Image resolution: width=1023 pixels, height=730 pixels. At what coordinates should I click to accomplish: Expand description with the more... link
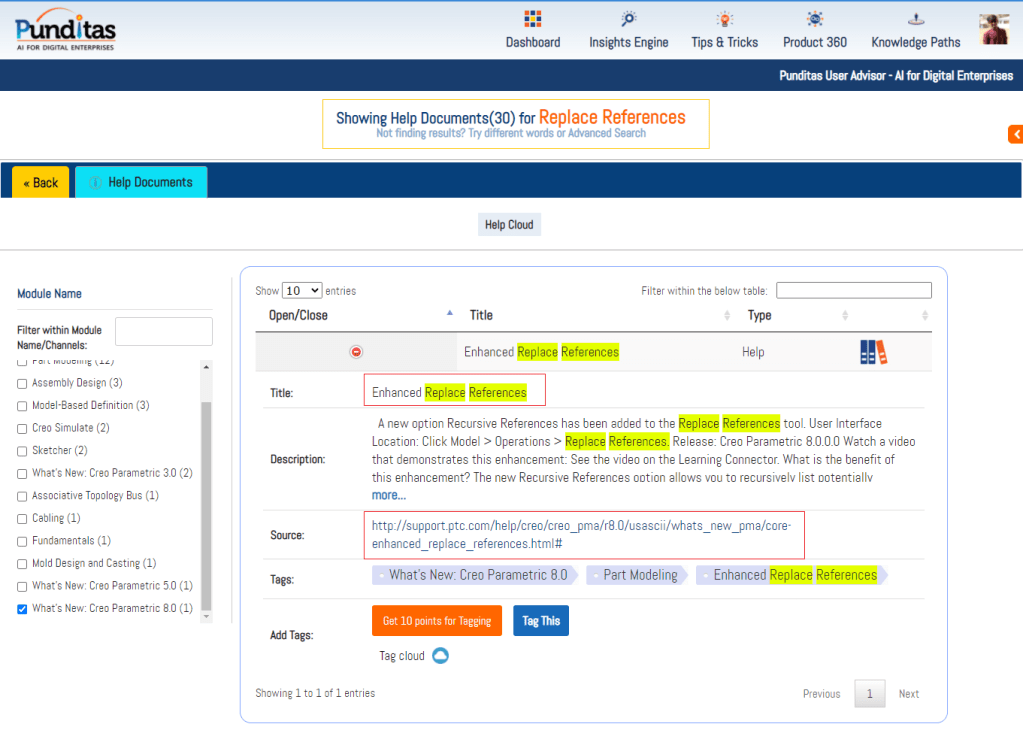pyautogui.click(x=388, y=495)
